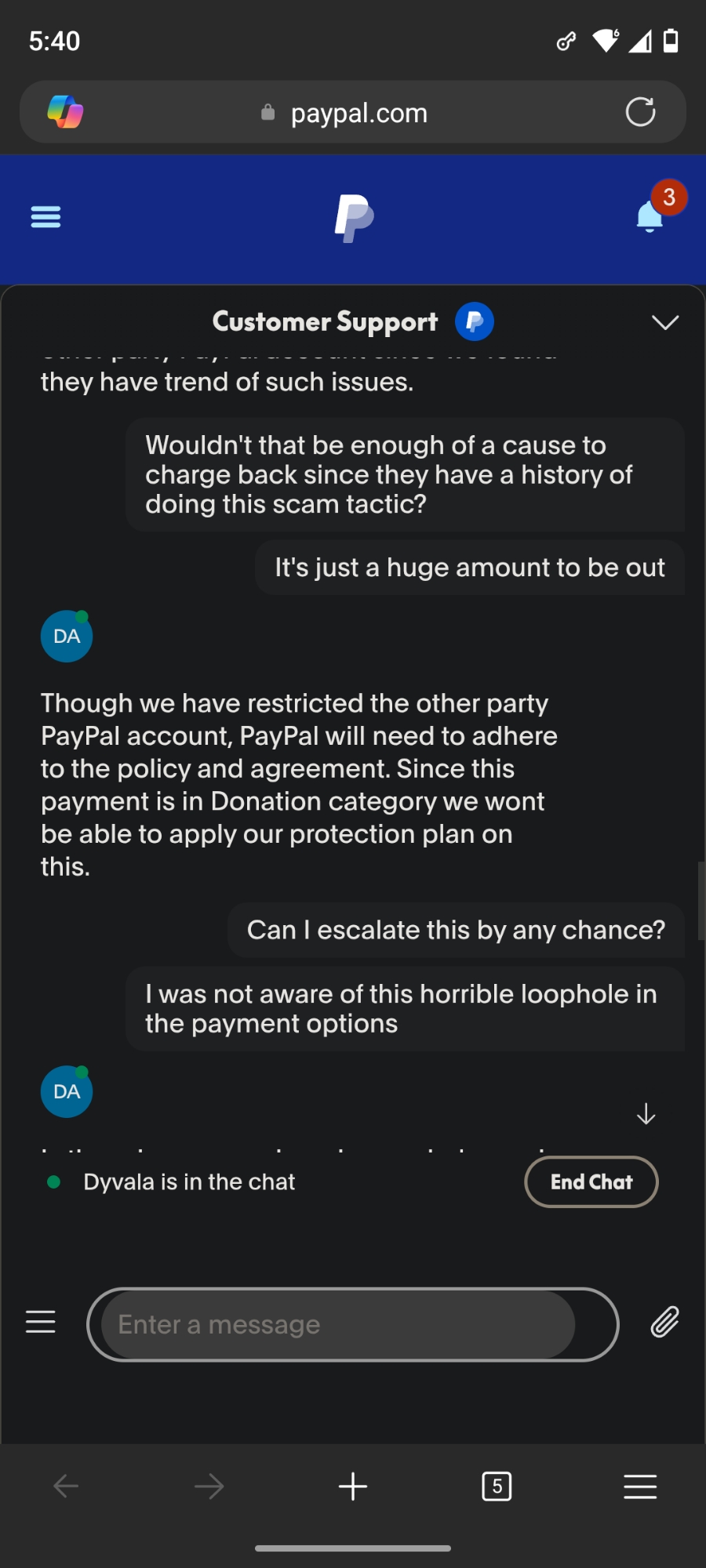The width and height of the screenshot is (706, 1568).
Task: Go forward to the next page
Action: pos(209,1486)
